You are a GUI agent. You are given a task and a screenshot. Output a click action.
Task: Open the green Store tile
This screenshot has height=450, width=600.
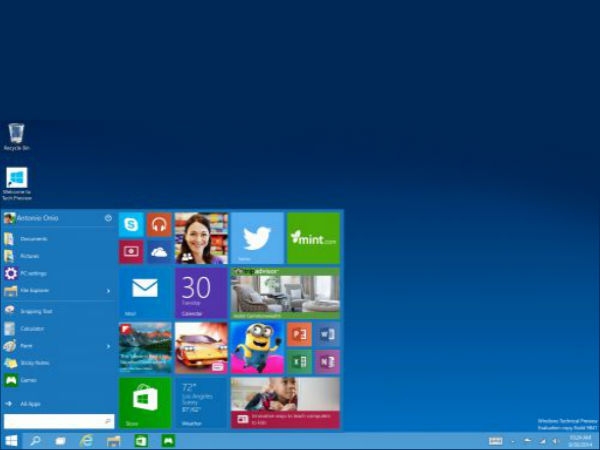pos(145,403)
